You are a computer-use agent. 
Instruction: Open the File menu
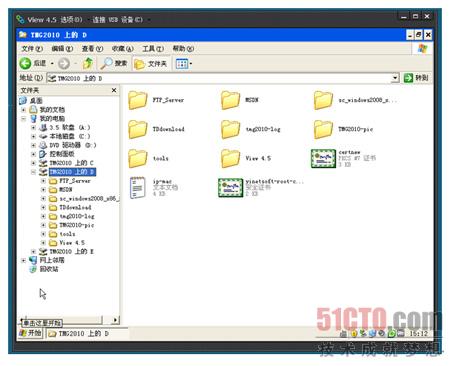[32, 49]
